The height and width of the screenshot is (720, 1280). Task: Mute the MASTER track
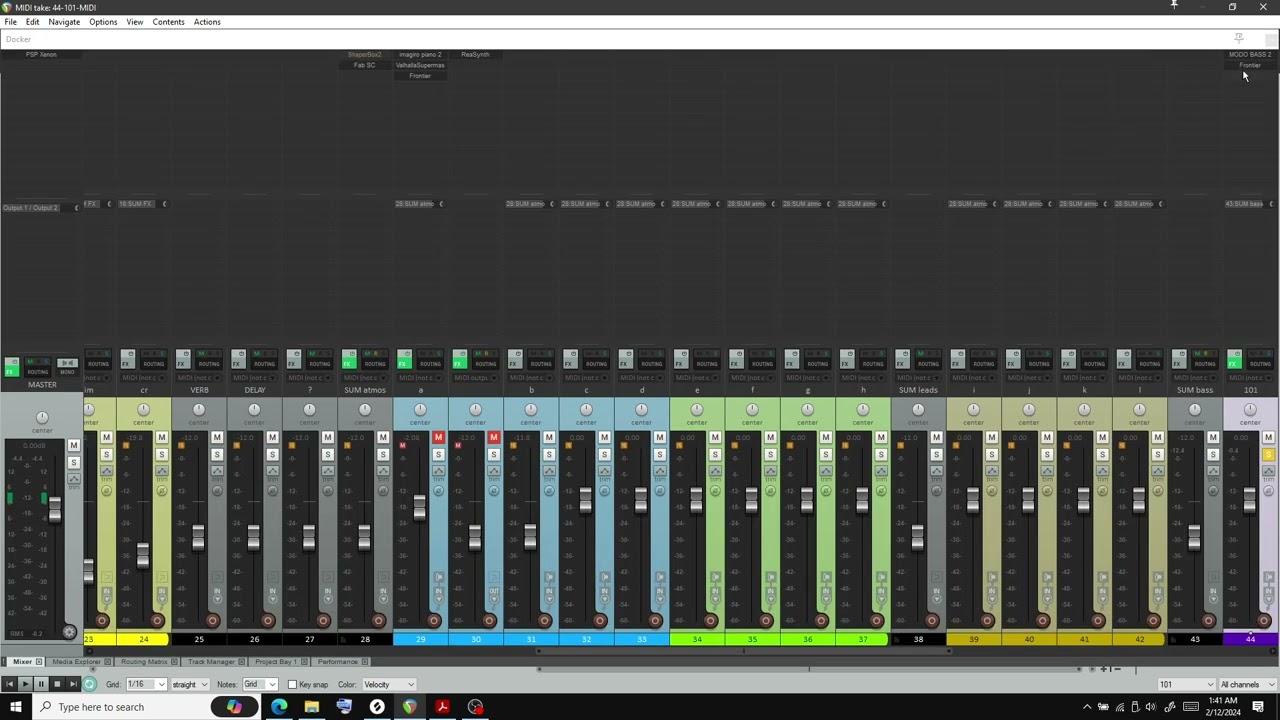tap(73, 445)
